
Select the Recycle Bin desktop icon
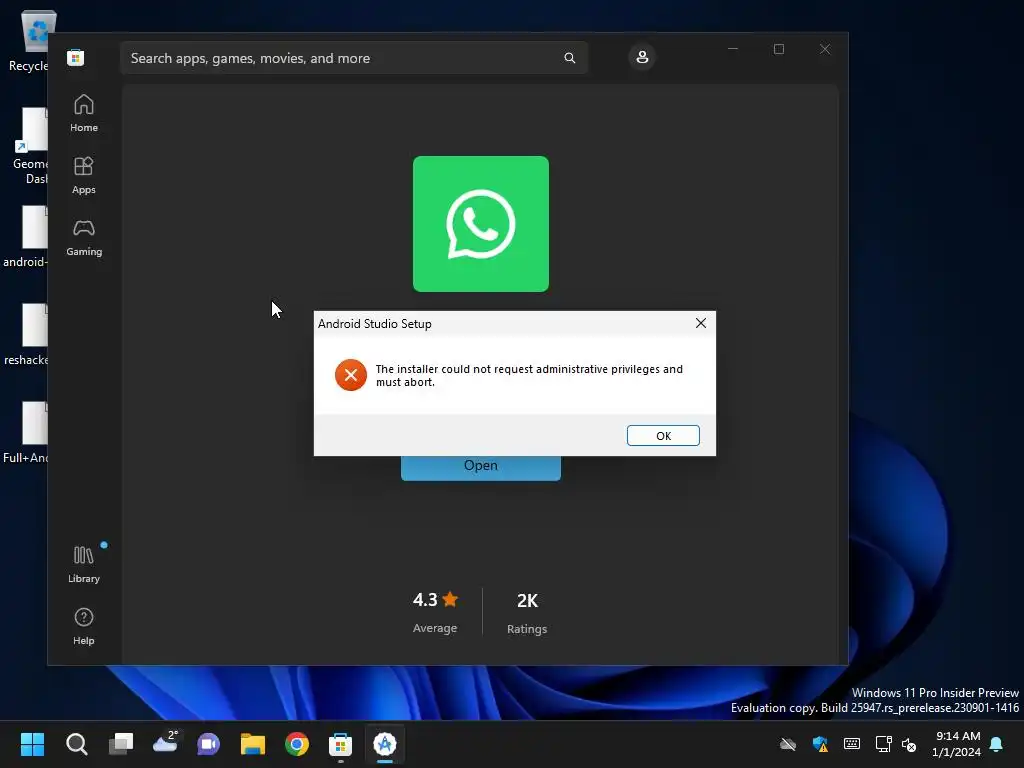[x=29, y=42]
